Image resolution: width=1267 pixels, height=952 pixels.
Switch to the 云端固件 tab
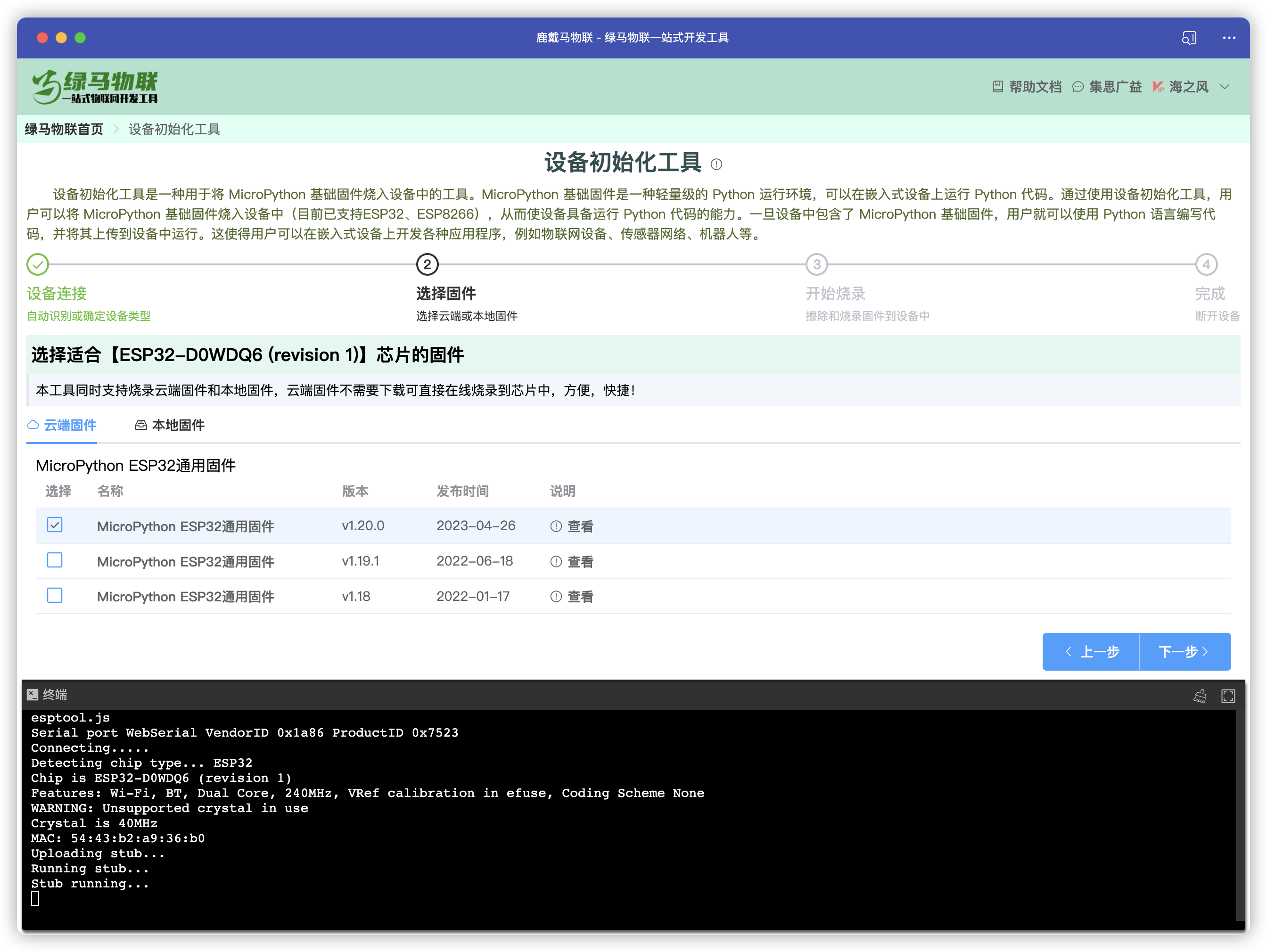62,425
